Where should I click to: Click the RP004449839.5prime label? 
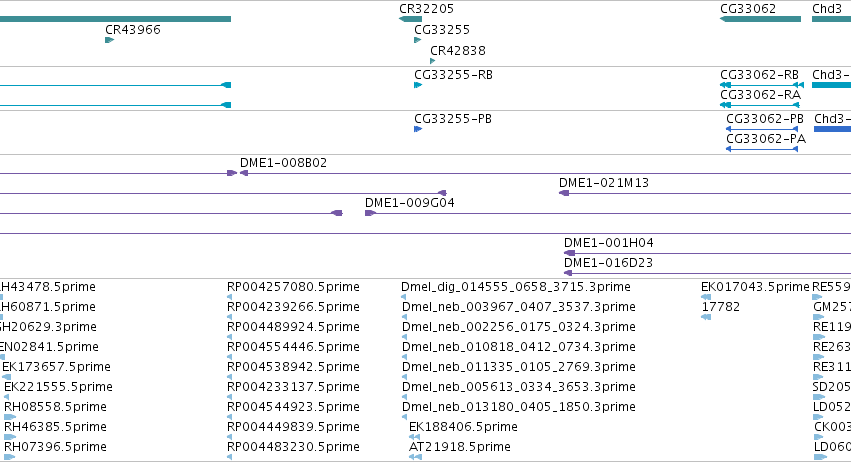point(293,428)
